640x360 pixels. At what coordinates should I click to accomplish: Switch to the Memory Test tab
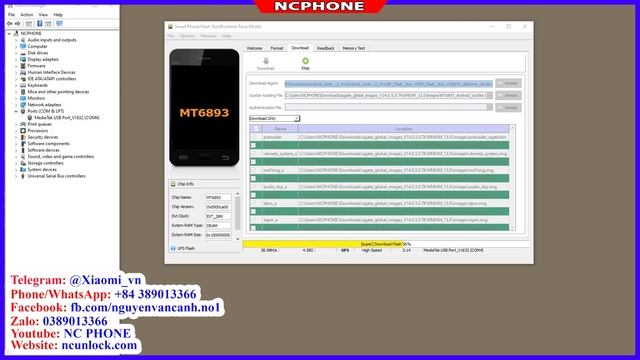[353, 48]
